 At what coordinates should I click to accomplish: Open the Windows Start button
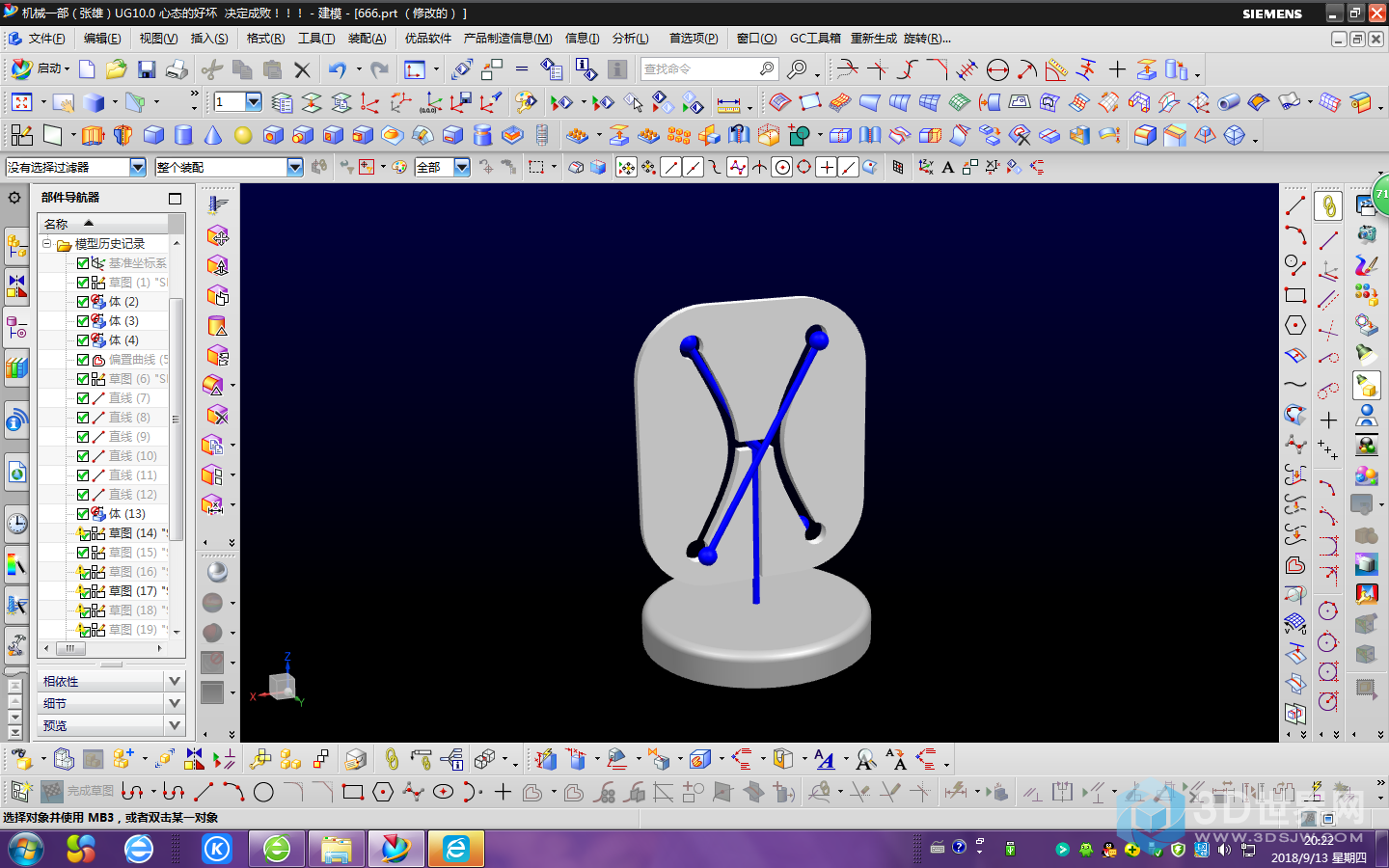pyautogui.click(x=26, y=849)
